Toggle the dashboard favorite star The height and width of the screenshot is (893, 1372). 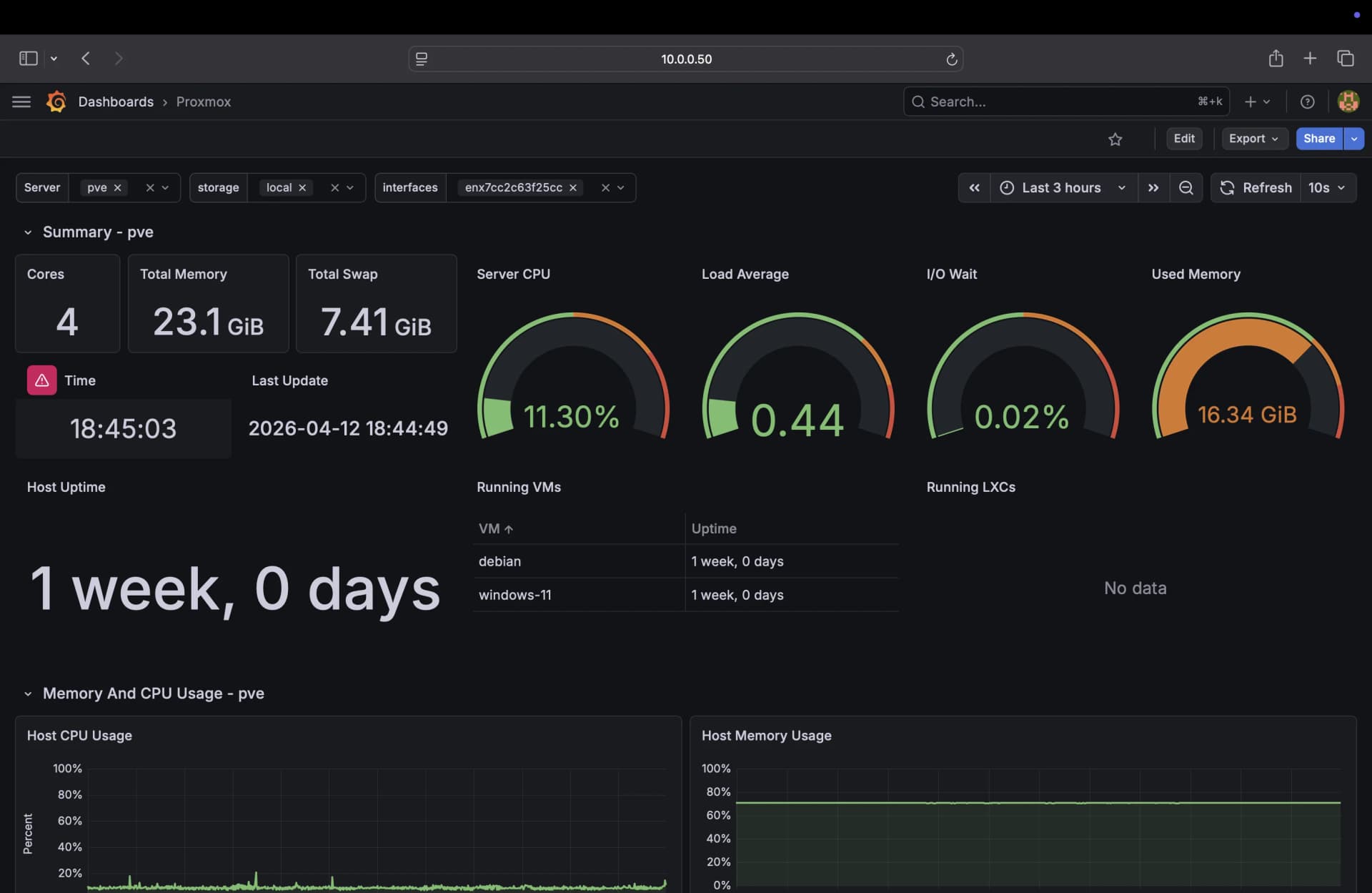[x=1115, y=139]
